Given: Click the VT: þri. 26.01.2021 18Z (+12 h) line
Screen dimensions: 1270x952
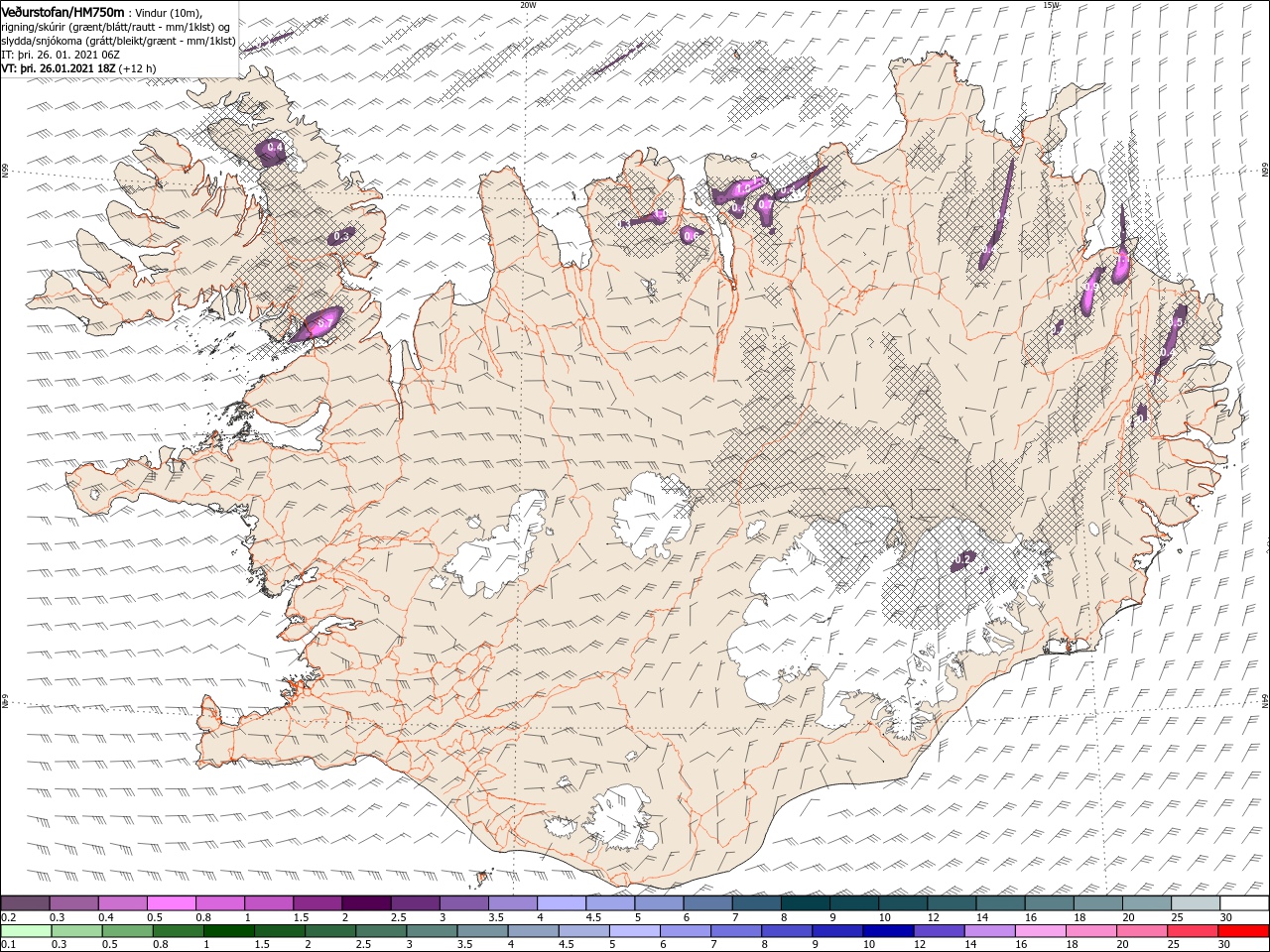Looking at the screenshot, I should 79,68.
